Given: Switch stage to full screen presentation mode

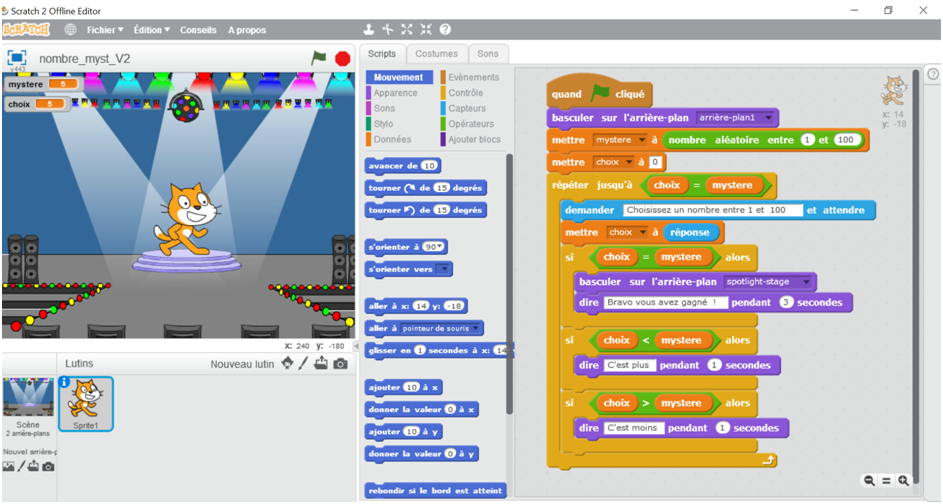Looking at the screenshot, I should point(17,57).
